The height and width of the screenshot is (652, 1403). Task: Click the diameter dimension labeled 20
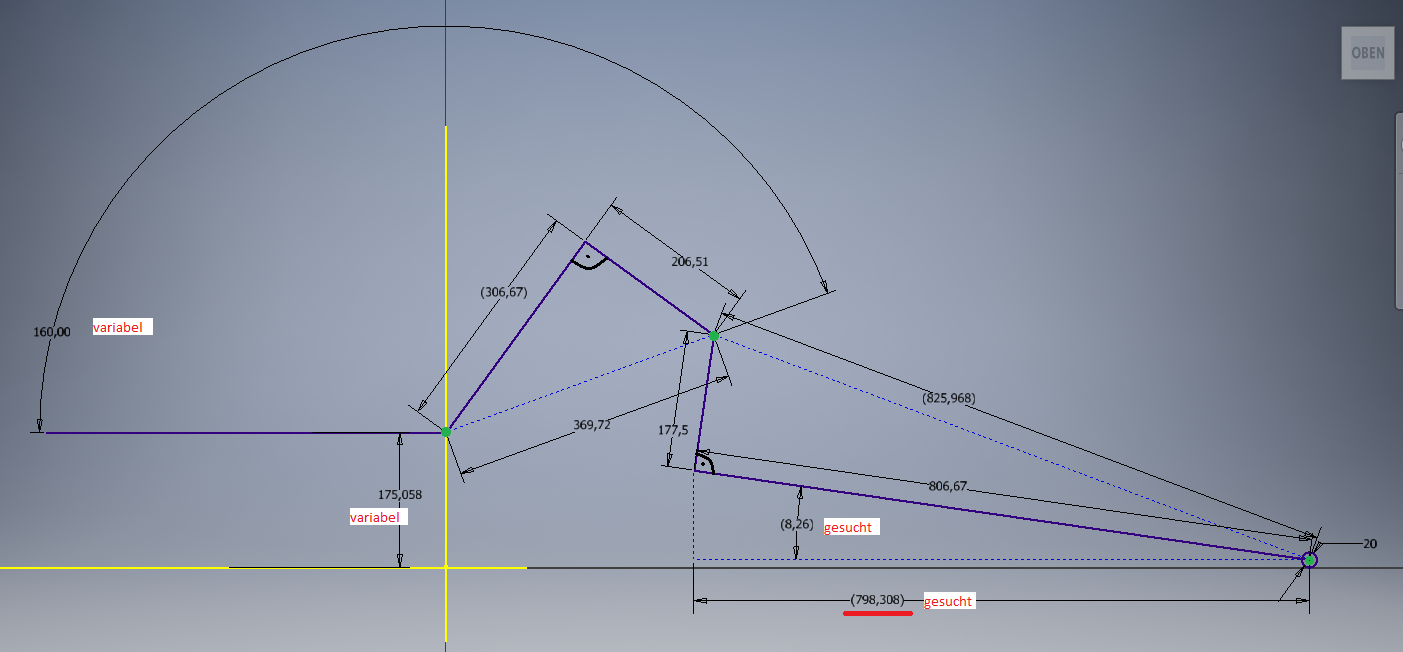click(1370, 544)
